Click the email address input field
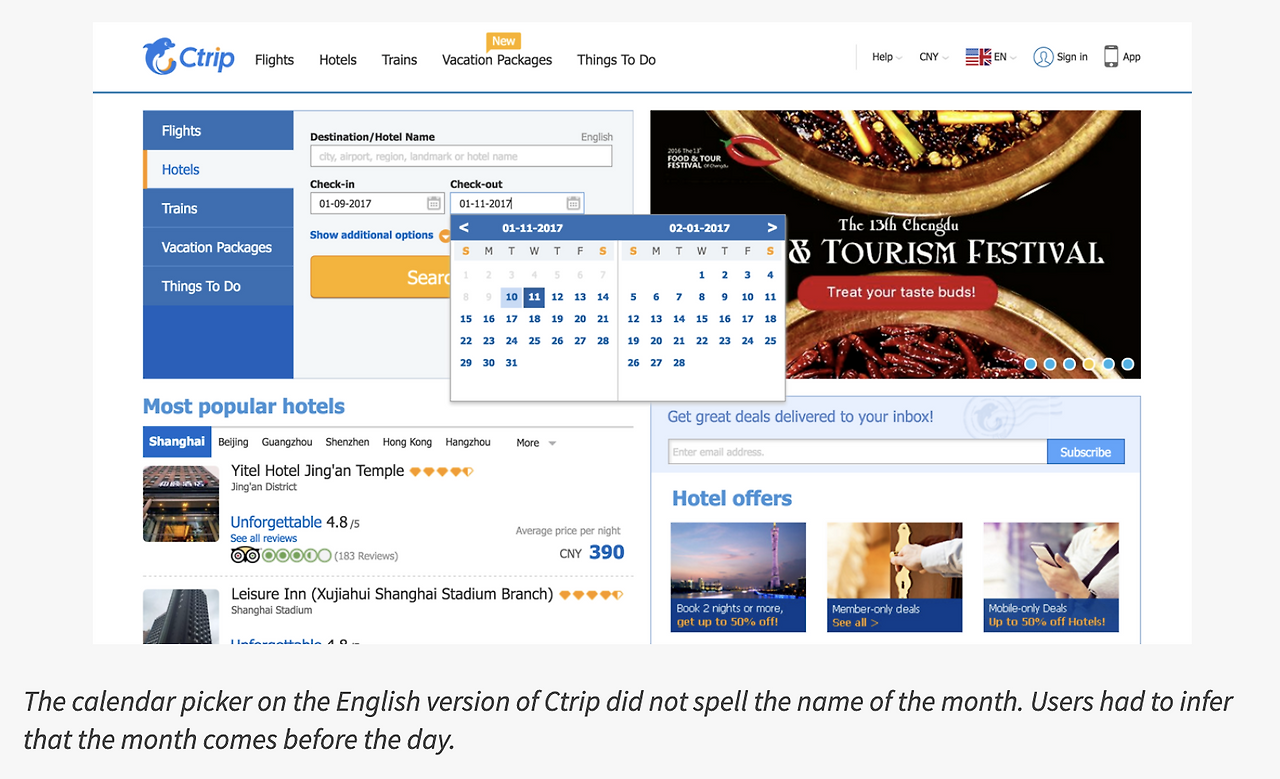 point(858,452)
